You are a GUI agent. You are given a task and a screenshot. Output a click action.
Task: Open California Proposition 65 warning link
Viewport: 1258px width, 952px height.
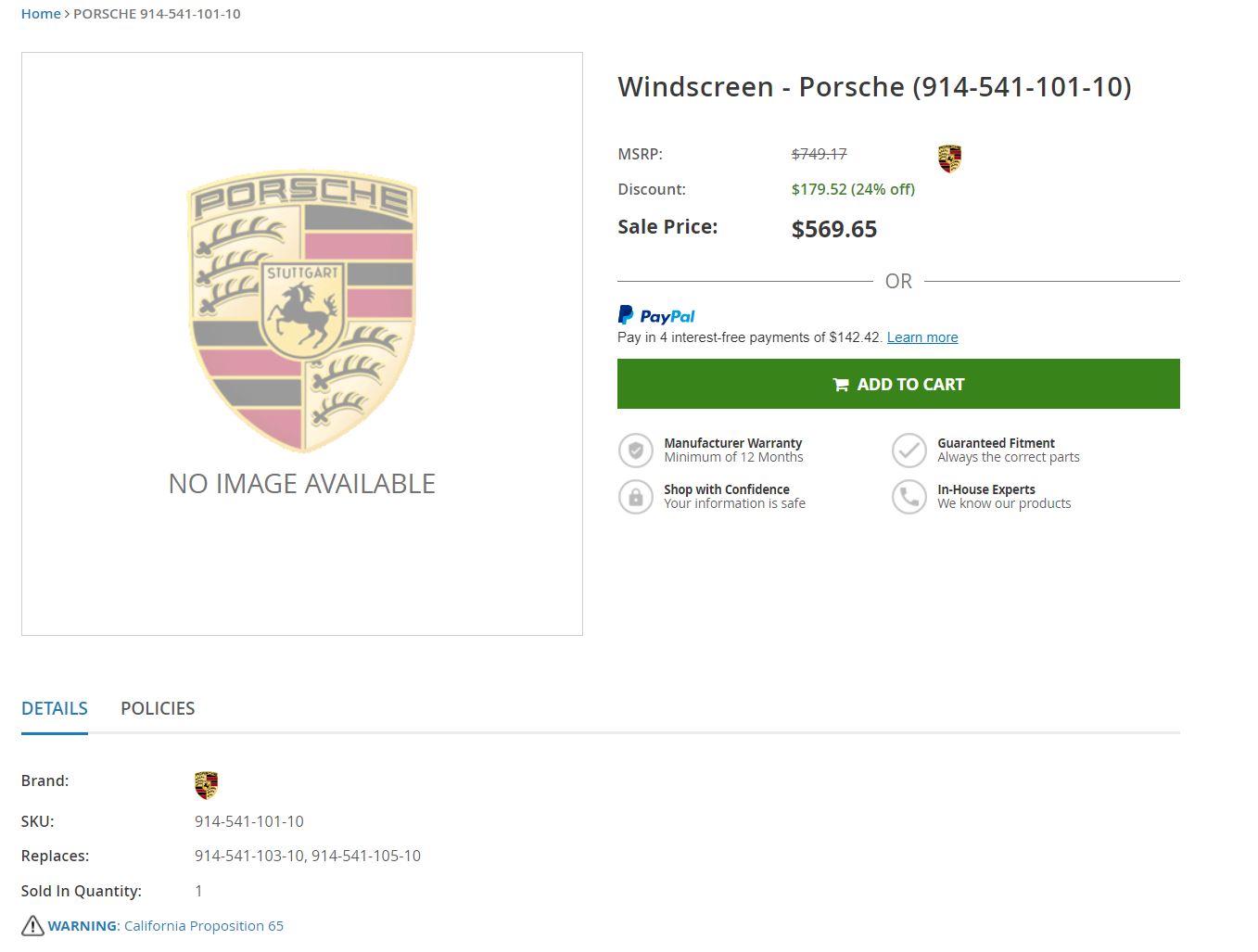pos(204,925)
